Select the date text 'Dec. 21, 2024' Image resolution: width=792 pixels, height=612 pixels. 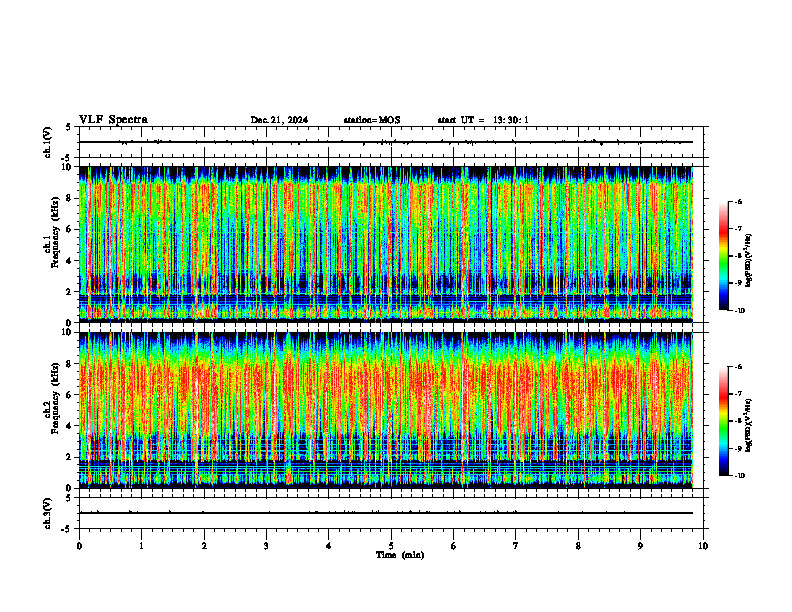tap(279, 120)
